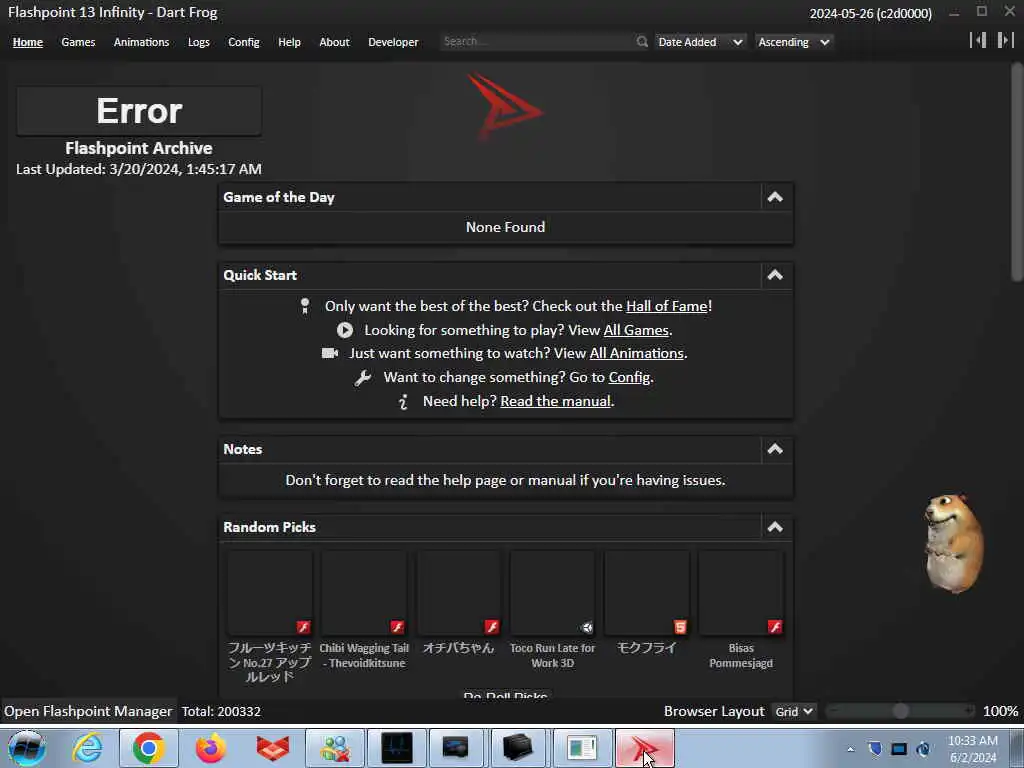Image resolution: width=1024 pixels, height=768 pixels.
Task: Open the Date Added sort dropdown
Action: click(699, 42)
